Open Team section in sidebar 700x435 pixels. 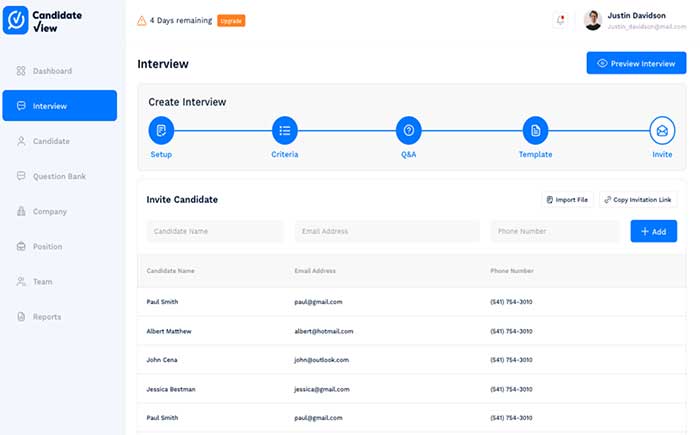coord(42,281)
